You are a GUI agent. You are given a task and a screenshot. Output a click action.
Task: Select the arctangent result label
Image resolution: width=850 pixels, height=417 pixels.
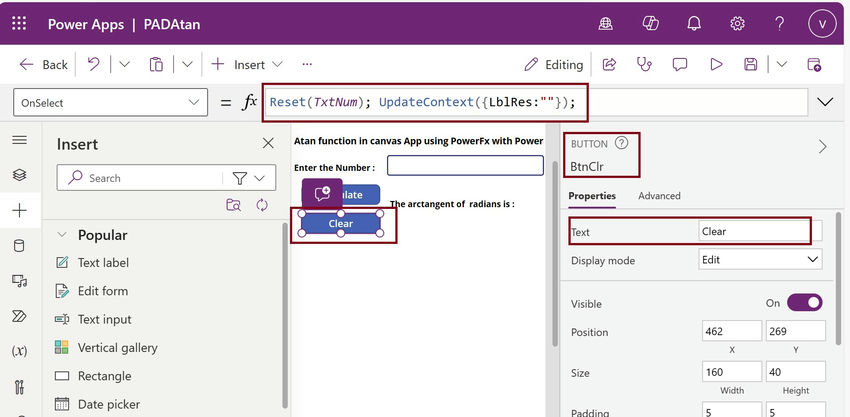click(452, 204)
